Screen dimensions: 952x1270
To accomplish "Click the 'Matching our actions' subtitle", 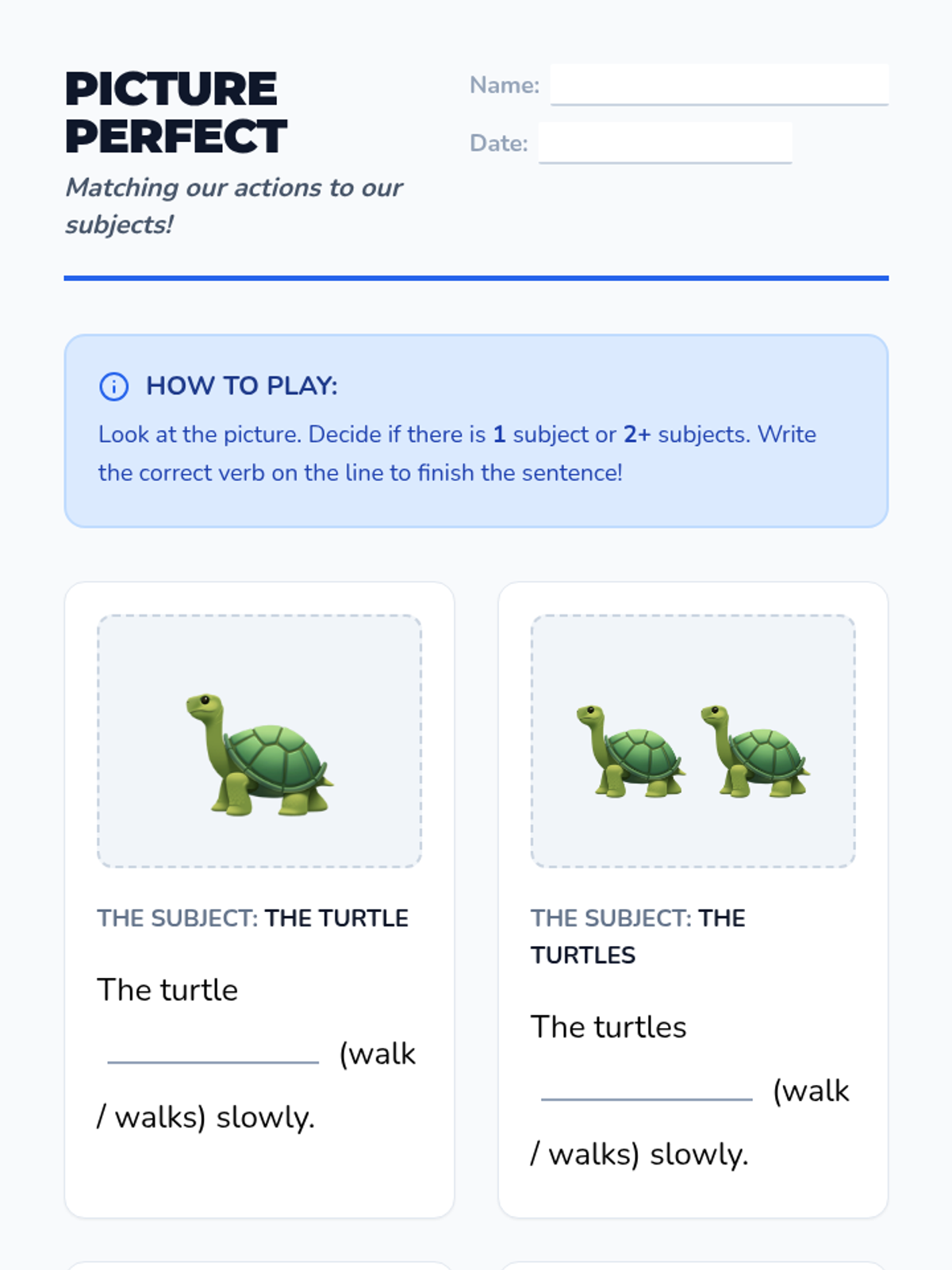I will (233, 206).
